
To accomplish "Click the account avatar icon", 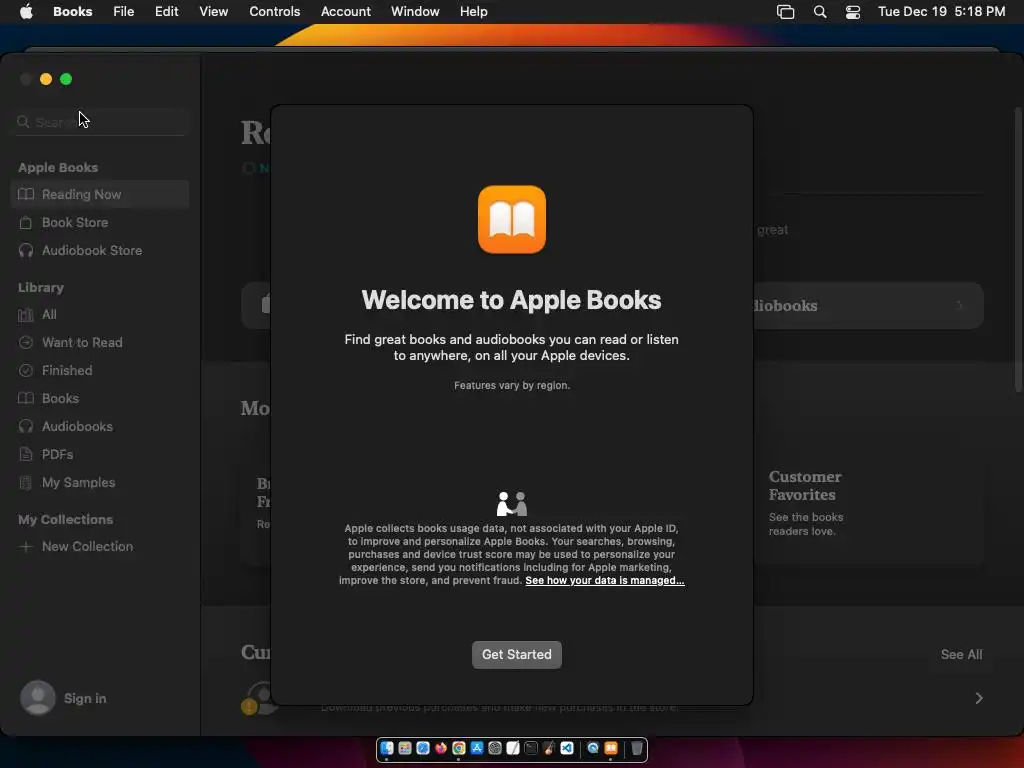I will (x=38, y=697).
